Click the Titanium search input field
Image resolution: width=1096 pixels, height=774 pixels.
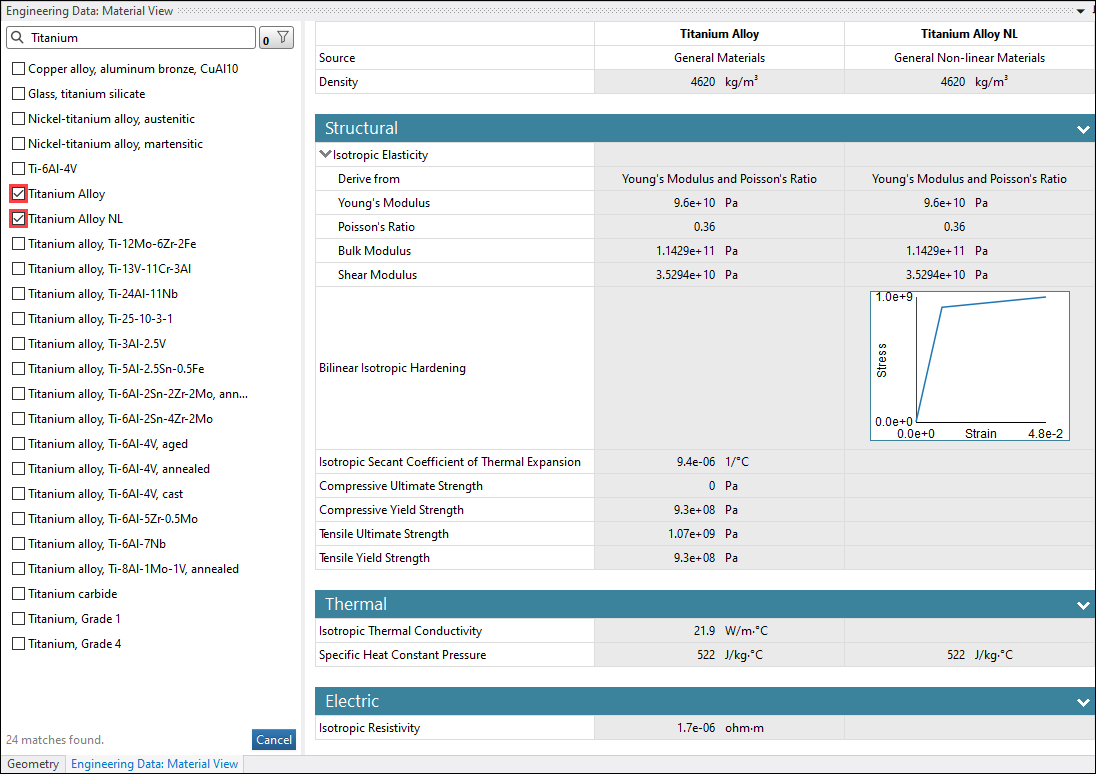point(131,38)
